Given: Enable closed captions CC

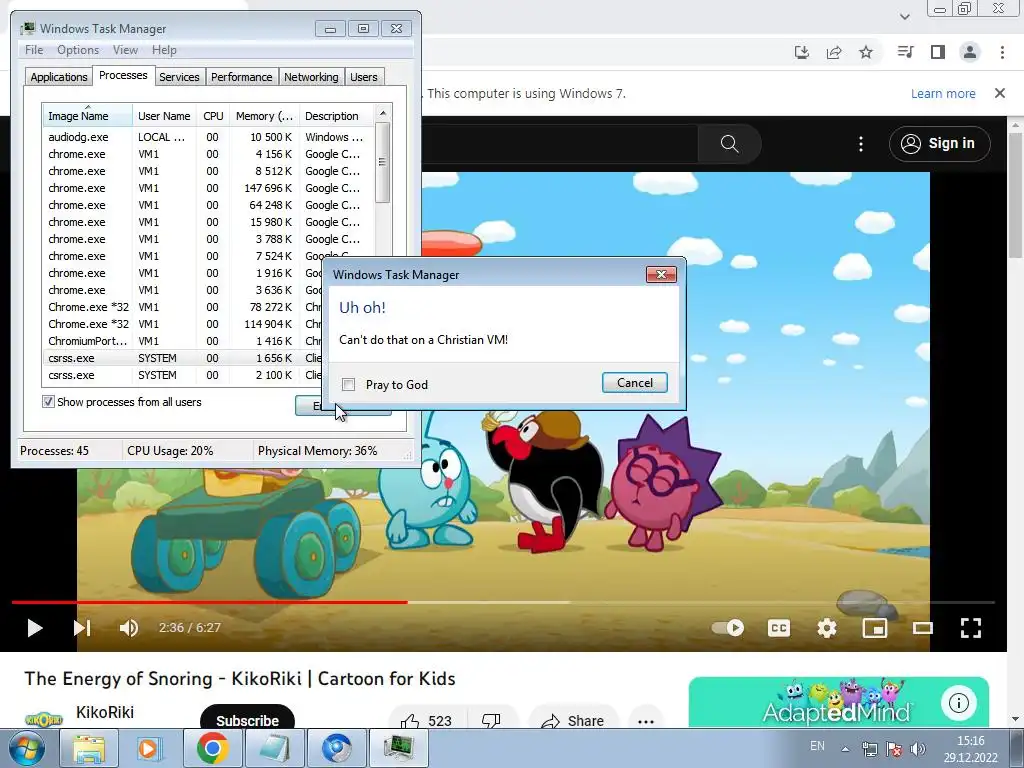Looking at the screenshot, I should 778,628.
